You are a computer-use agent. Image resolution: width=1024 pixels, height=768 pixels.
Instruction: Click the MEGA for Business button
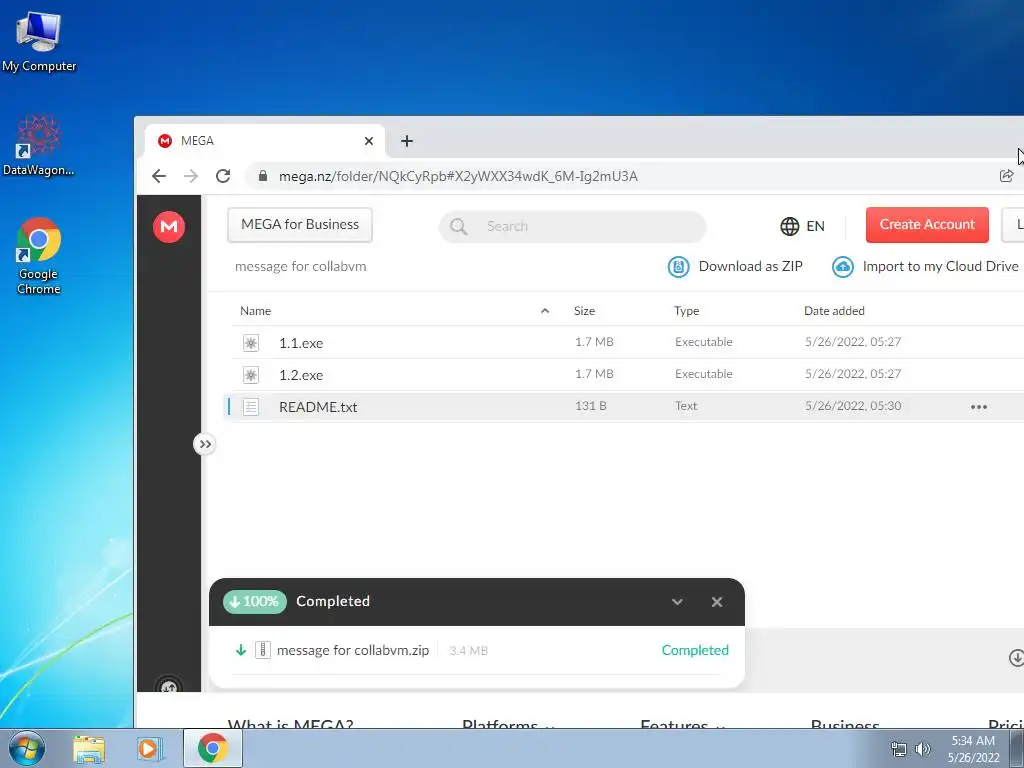click(300, 225)
